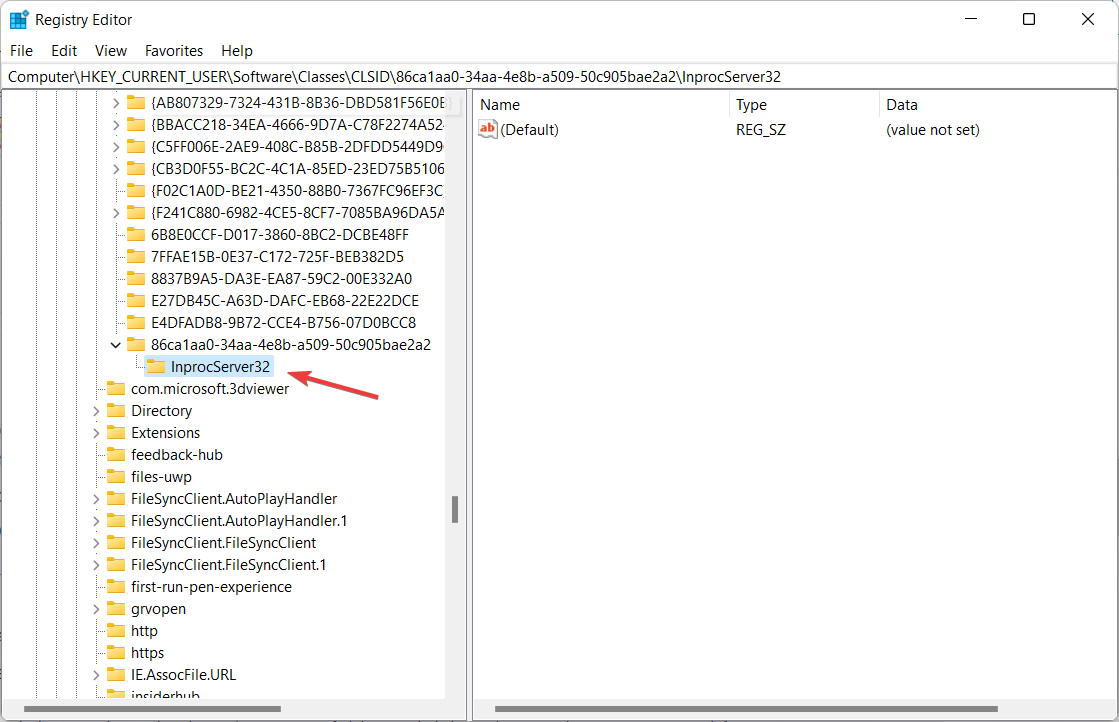The width and height of the screenshot is (1119, 722).
Task: Click the (value not set) data cell
Action: [x=933, y=130]
